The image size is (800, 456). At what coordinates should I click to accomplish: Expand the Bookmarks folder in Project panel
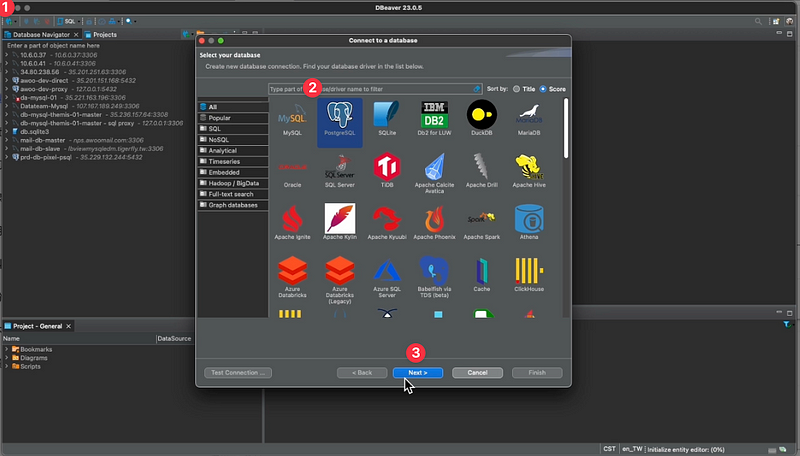(7, 349)
